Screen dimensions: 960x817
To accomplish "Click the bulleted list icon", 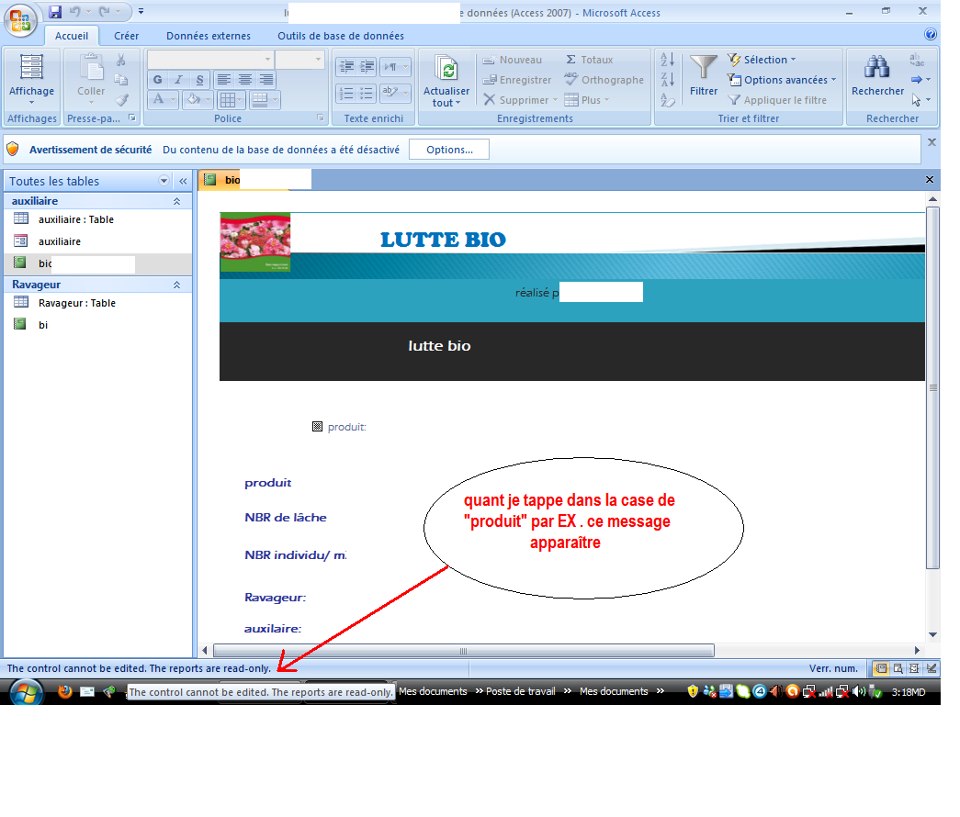I will pyautogui.click(x=366, y=93).
